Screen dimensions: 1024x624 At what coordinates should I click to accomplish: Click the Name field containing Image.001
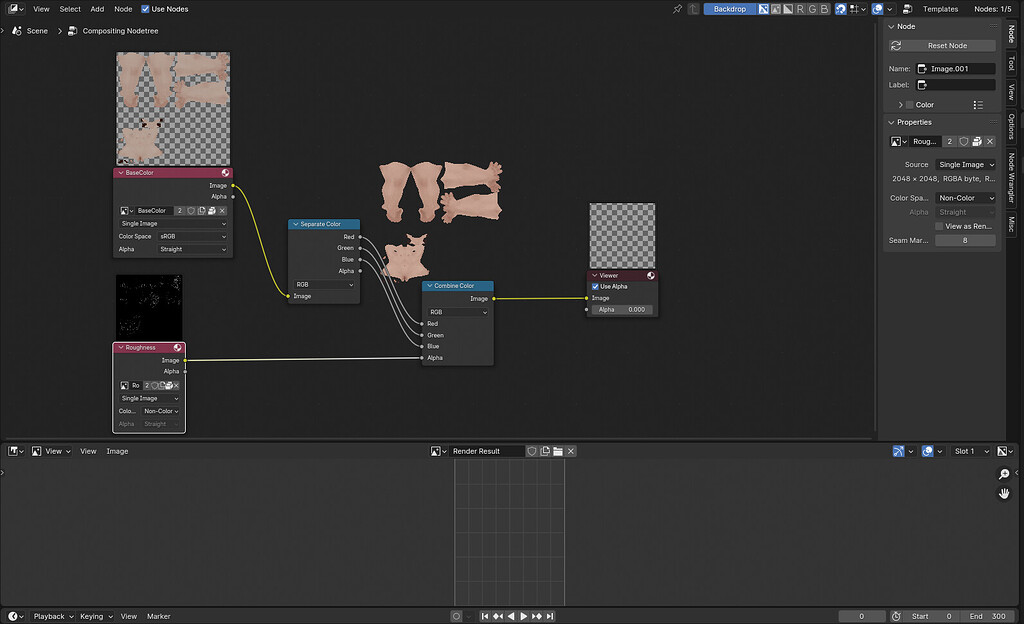(955, 69)
